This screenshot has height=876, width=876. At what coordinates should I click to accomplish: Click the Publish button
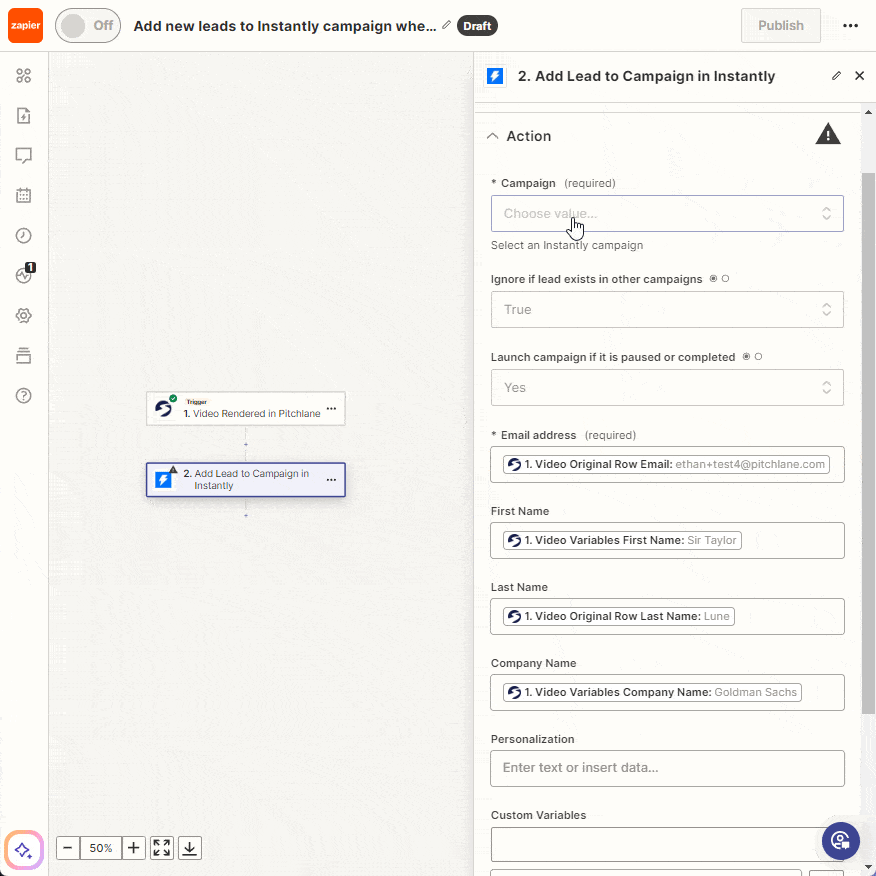[780, 26]
